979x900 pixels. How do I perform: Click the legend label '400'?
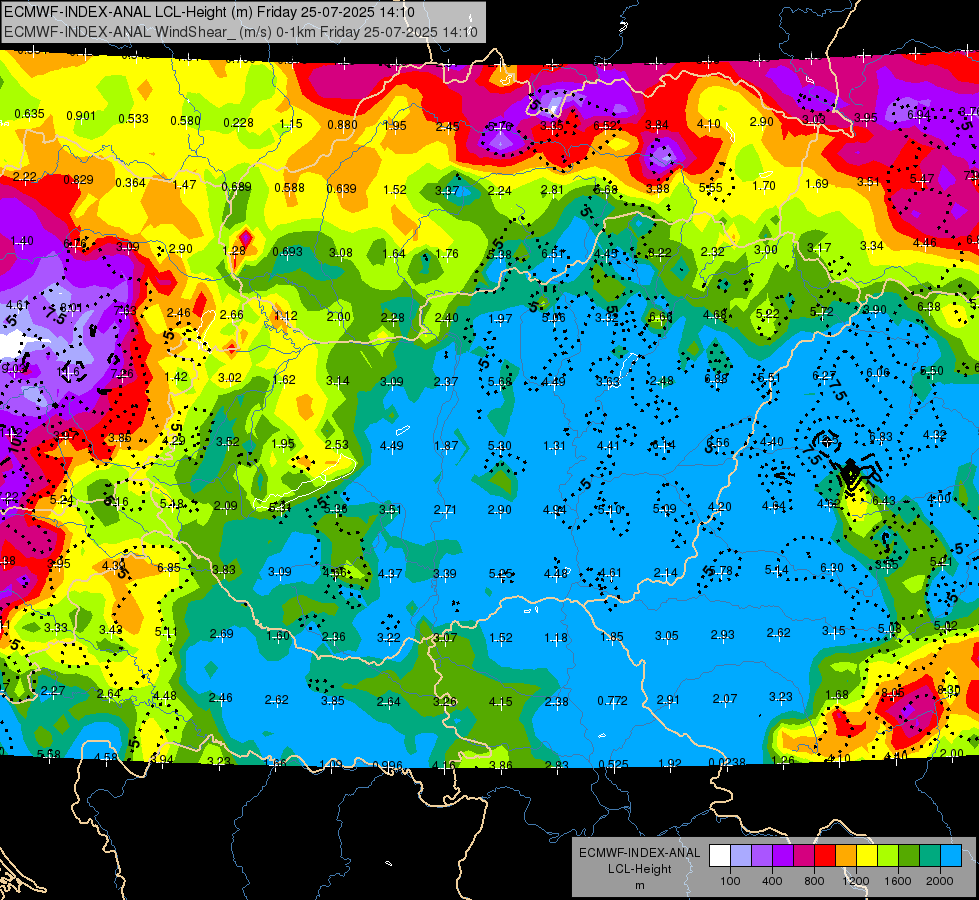pyautogui.click(x=772, y=881)
